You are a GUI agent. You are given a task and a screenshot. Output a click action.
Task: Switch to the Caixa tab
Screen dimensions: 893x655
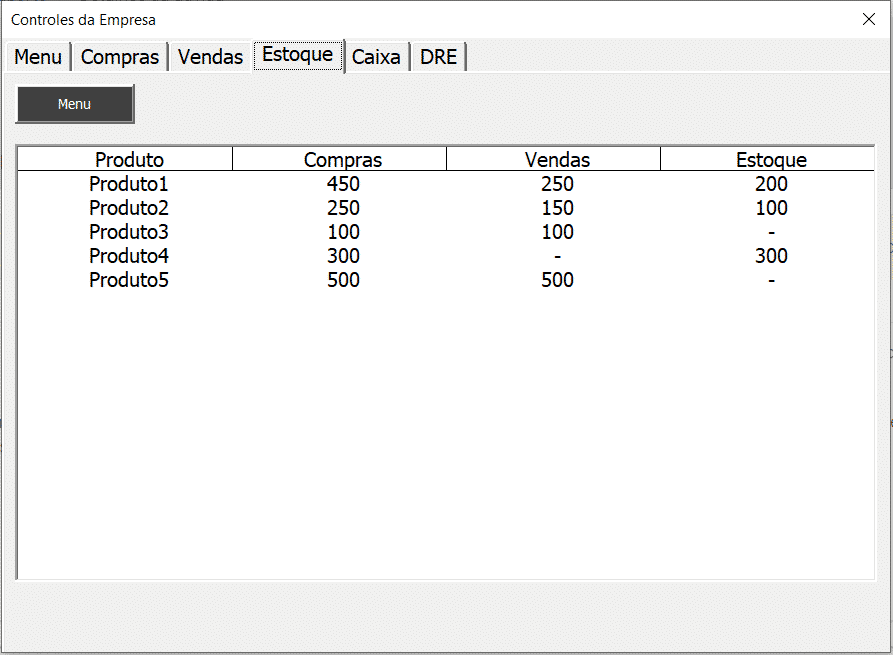[377, 57]
